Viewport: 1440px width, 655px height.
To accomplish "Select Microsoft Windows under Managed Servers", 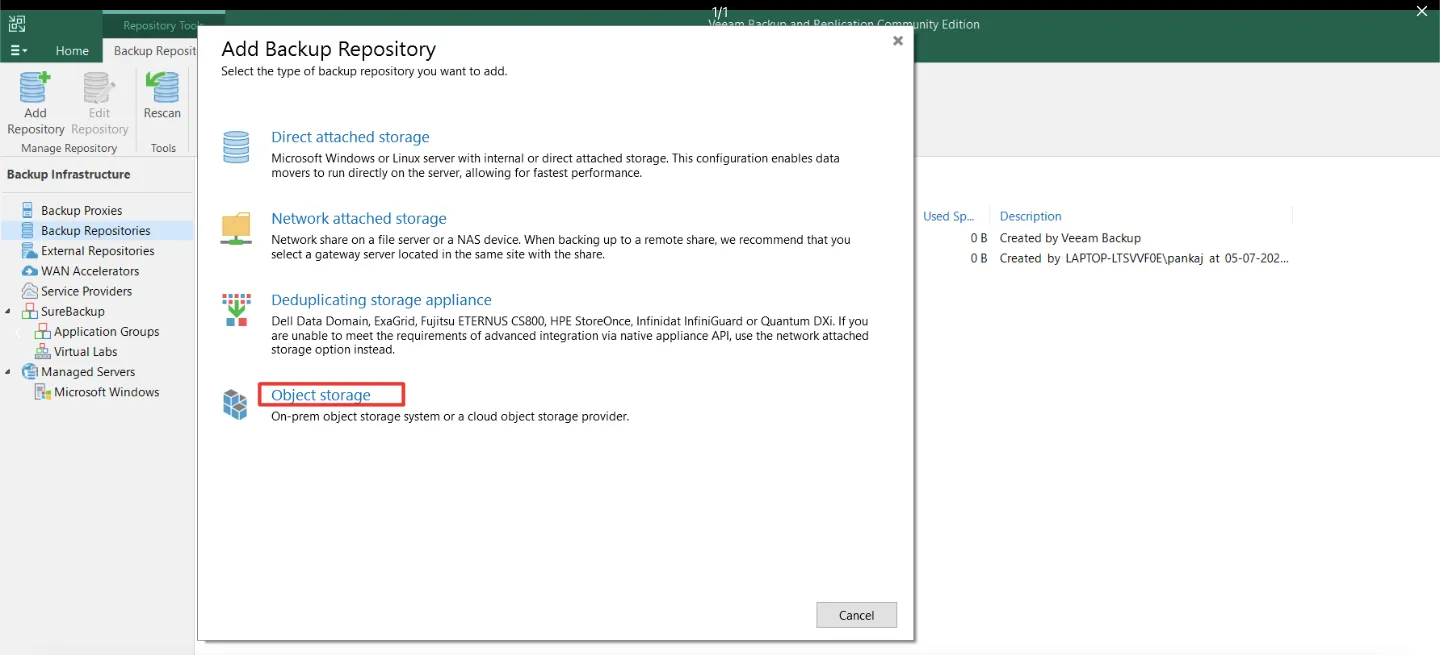I will point(106,392).
